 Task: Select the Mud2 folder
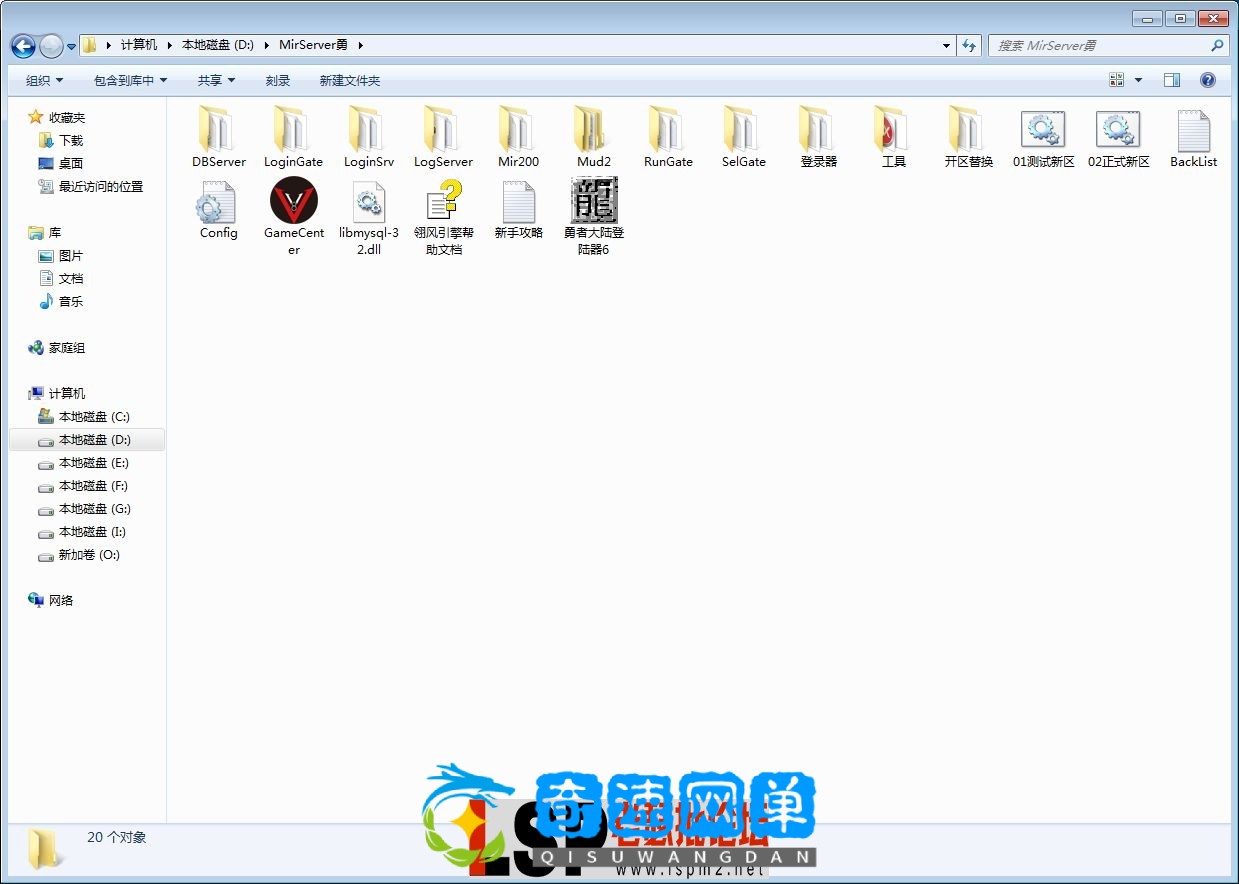tap(593, 131)
